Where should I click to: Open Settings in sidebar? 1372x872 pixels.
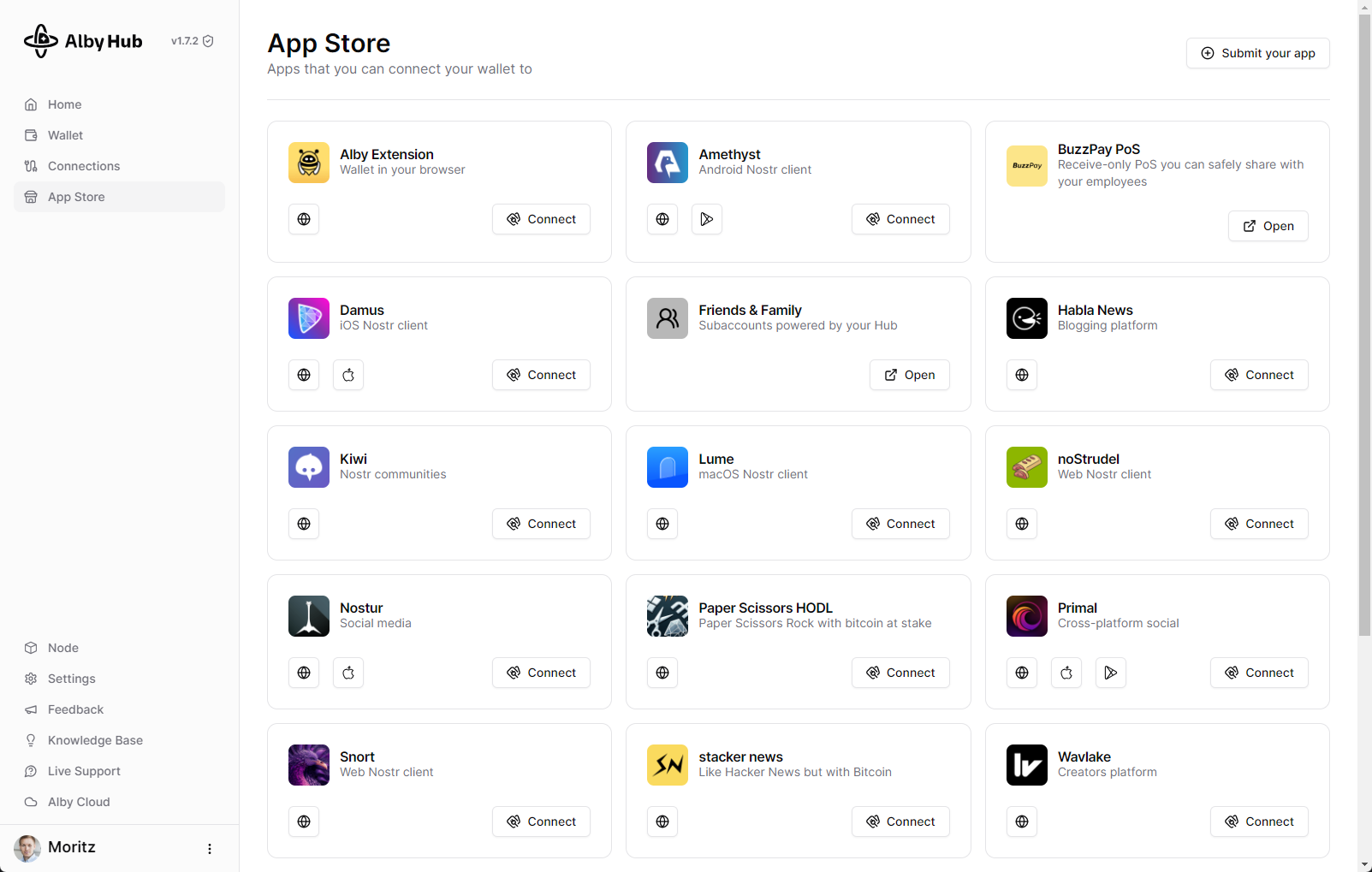coord(119,679)
